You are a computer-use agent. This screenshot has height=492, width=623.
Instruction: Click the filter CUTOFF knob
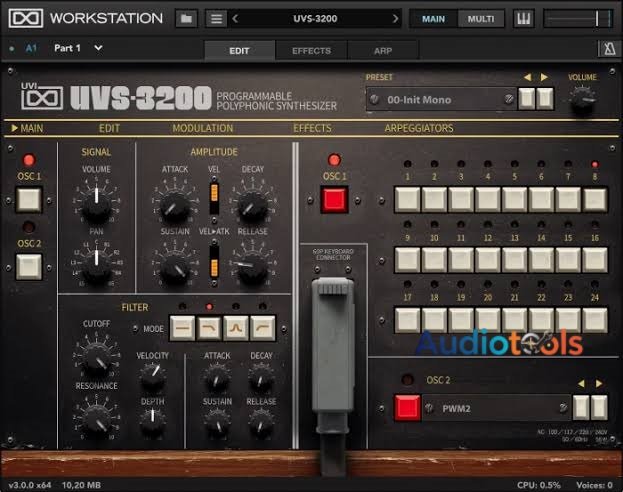(96, 356)
